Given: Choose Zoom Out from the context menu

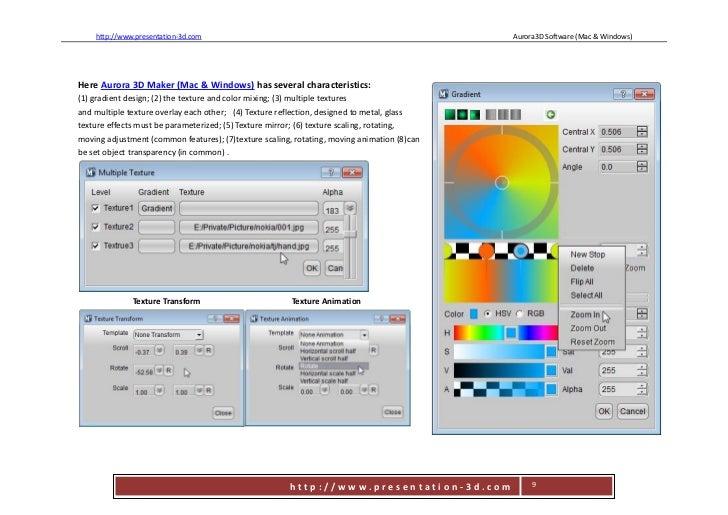Looking at the screenshot, I should click(588, 328).
